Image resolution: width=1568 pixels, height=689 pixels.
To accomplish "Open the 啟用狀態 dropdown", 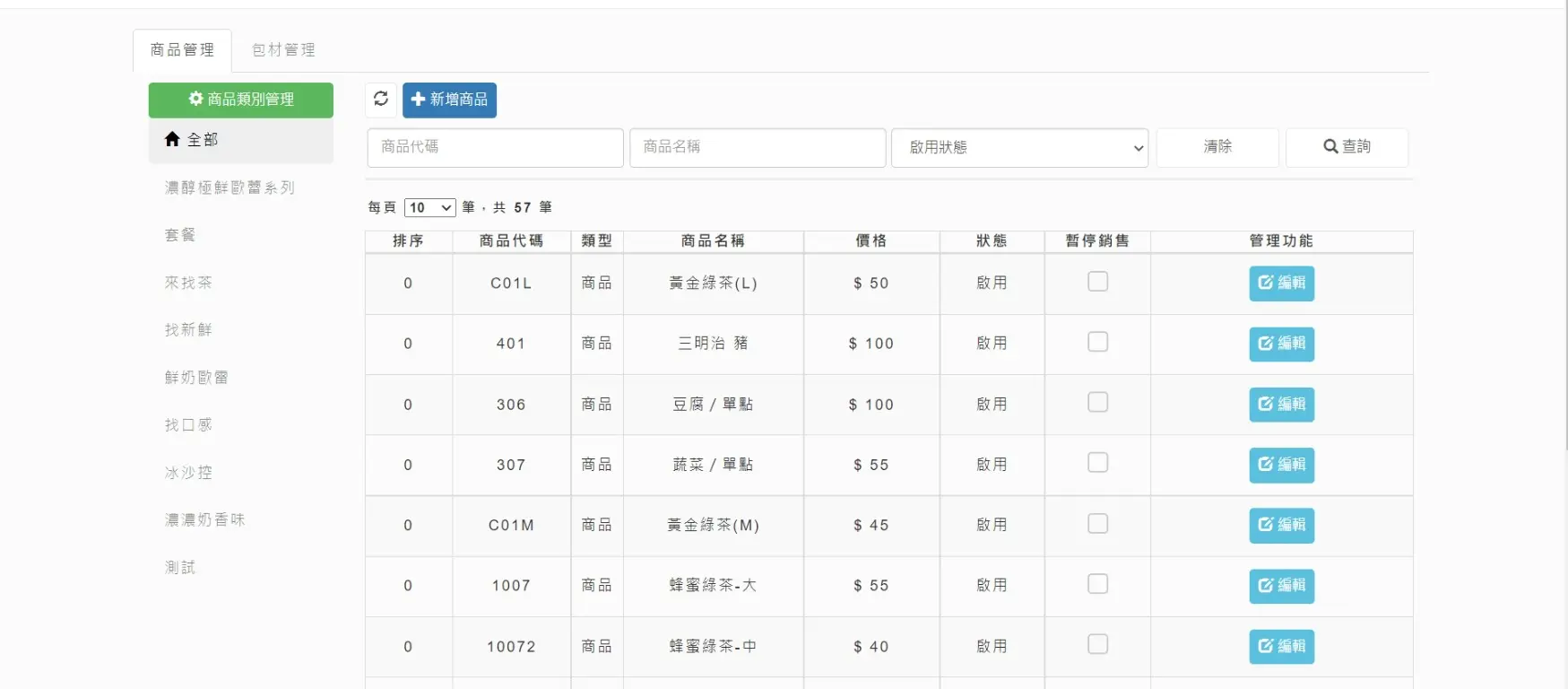I will 1019,148.
